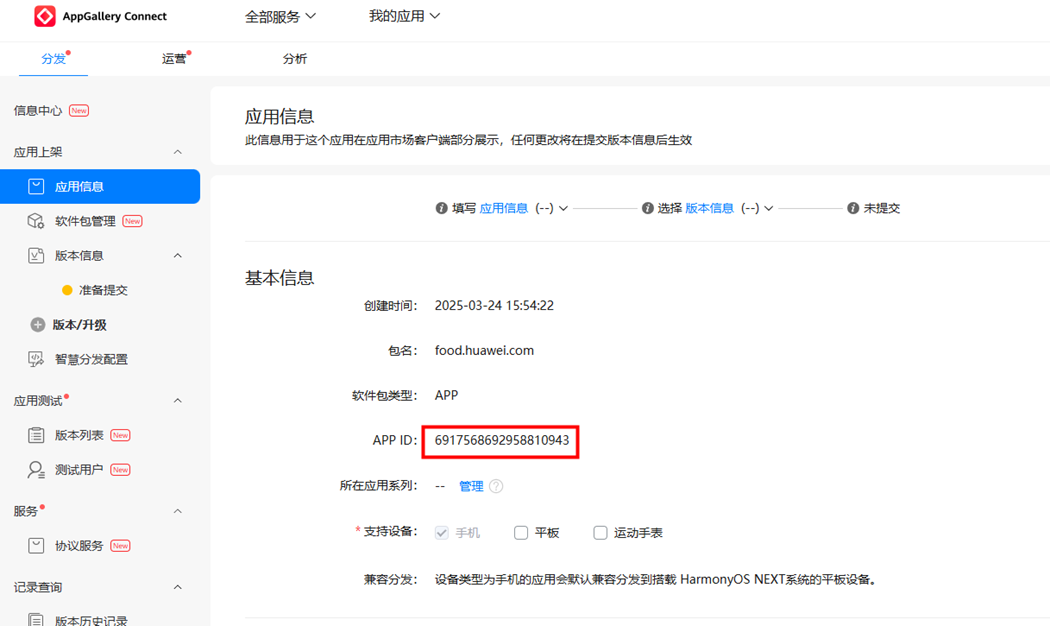
Task: Click the 协议服务 icon
Action: coord(36,546)
